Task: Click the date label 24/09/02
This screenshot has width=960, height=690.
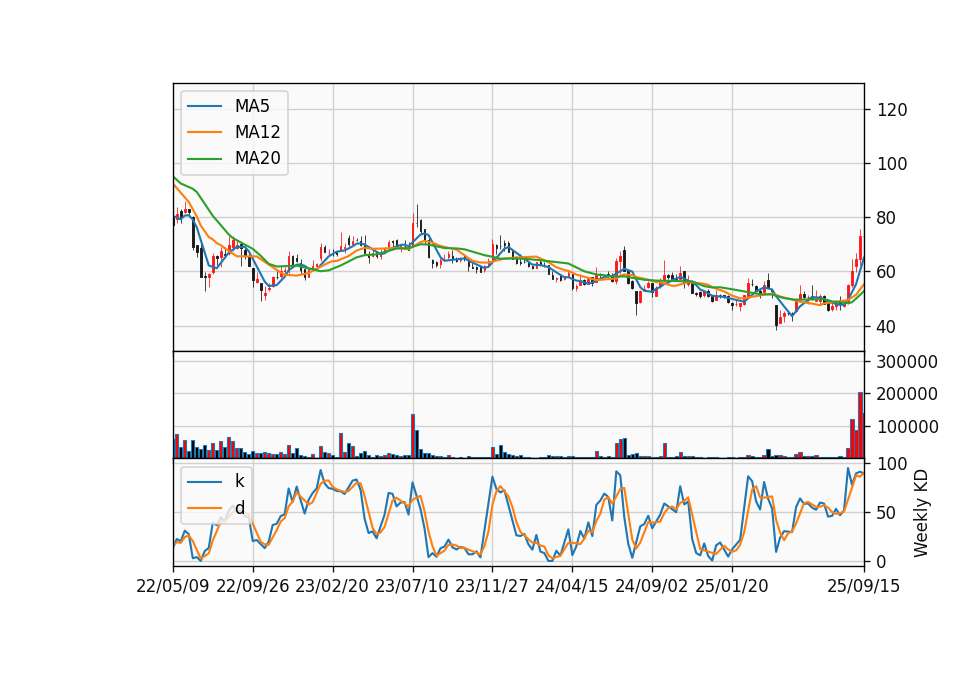Action: coord(651,586)
